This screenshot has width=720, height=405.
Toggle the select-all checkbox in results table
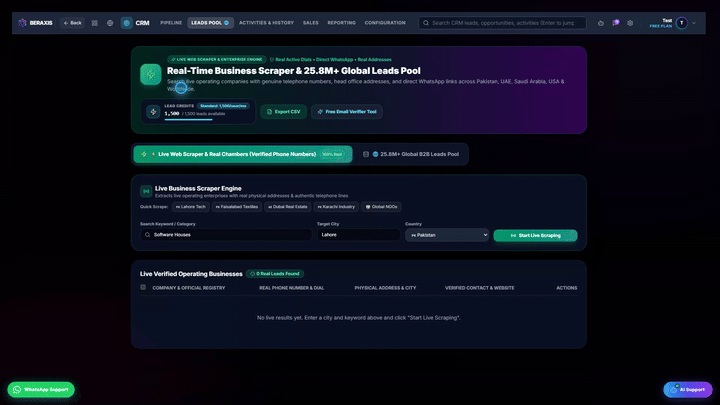pyautogui.click(x=143, y=287)
